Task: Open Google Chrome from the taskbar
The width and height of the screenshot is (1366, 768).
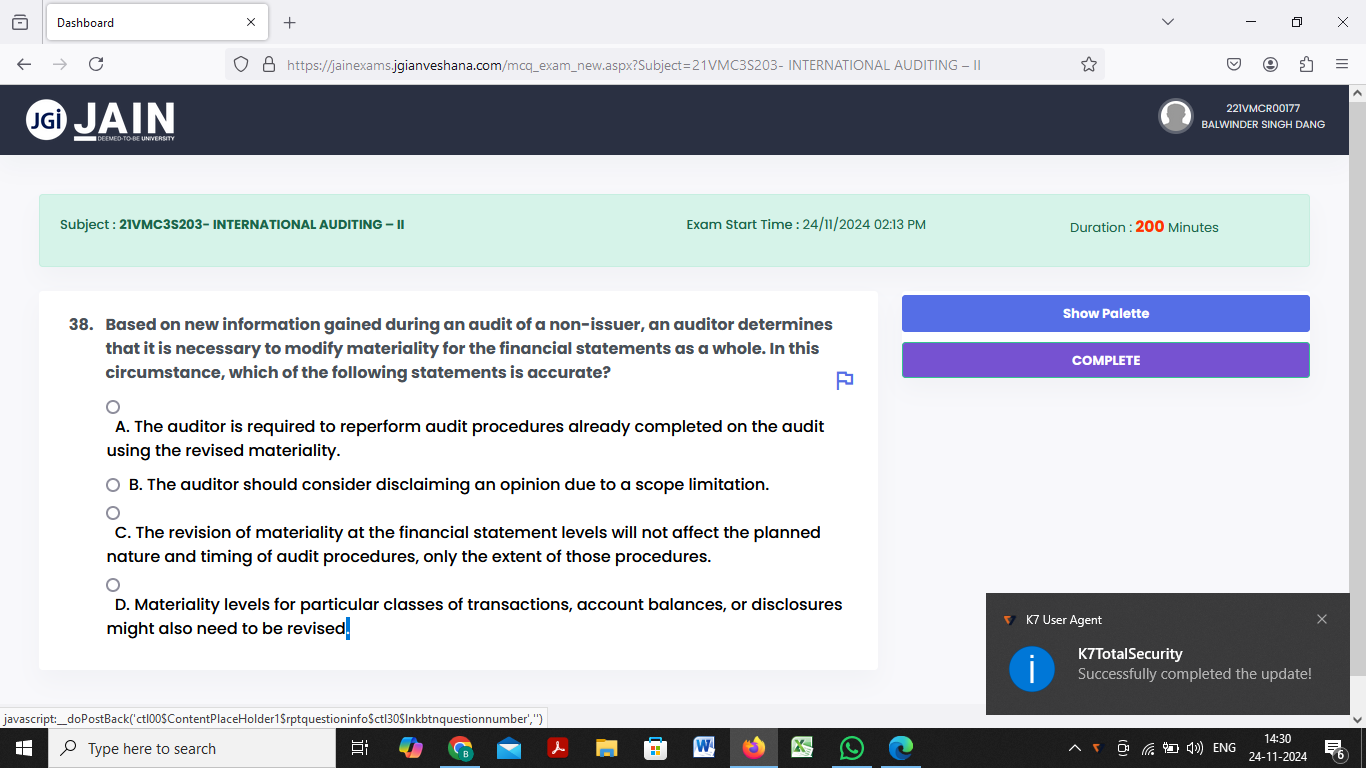Action: coord(460,748)
